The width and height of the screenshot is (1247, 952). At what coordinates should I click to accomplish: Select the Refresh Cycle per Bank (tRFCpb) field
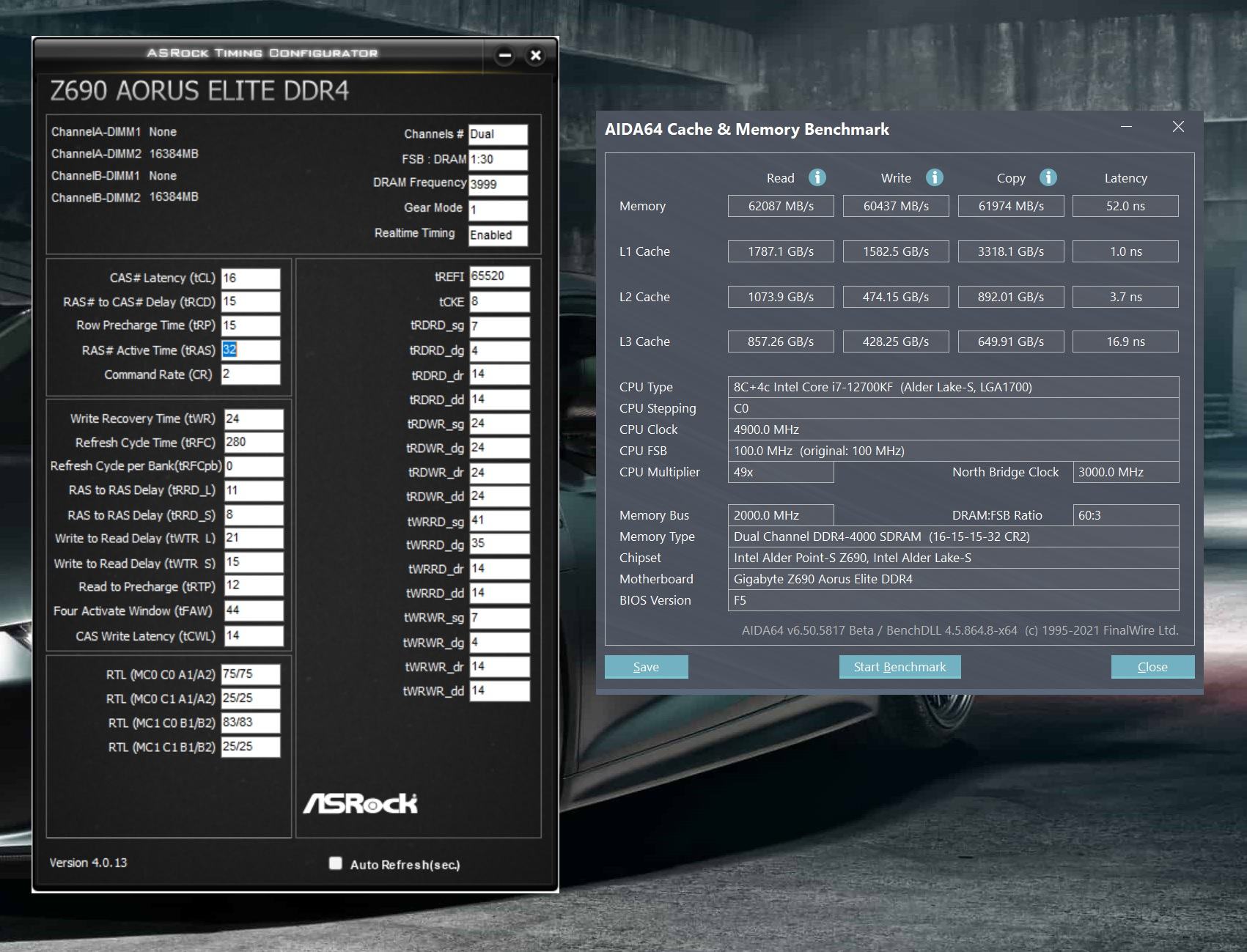point(254,466)
